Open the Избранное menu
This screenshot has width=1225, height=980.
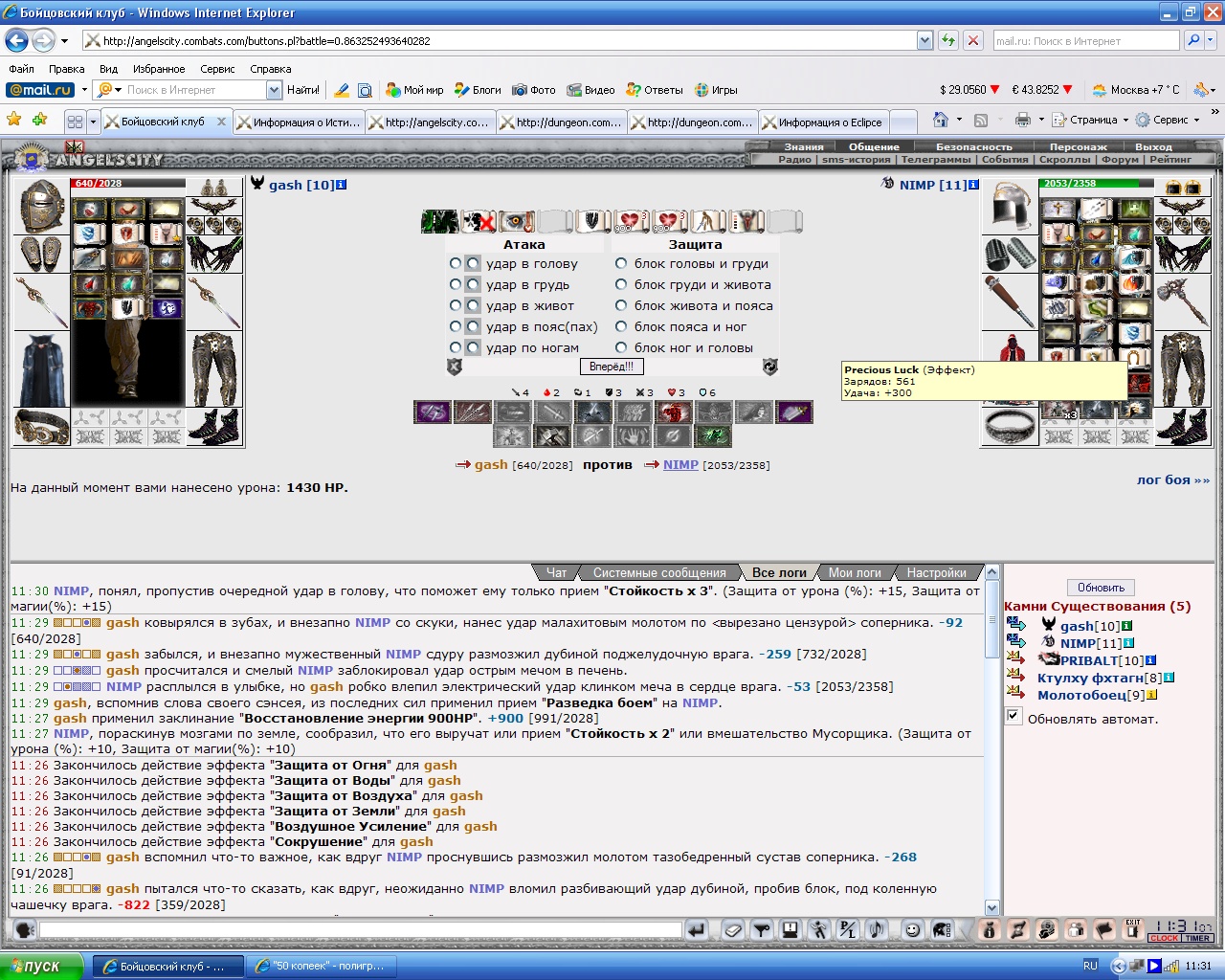pos(159,69)
